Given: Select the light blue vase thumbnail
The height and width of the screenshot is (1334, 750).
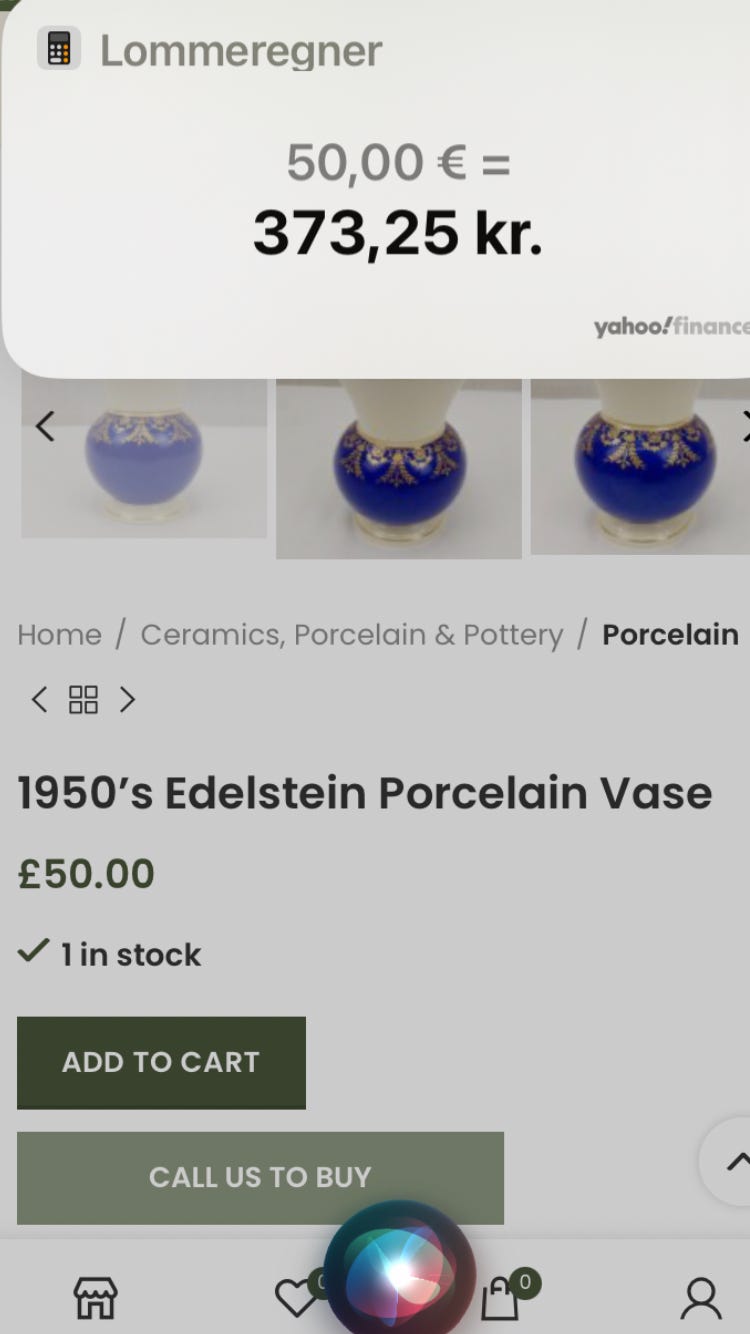Looking at the screenshot, I should (x=144, y=458).
